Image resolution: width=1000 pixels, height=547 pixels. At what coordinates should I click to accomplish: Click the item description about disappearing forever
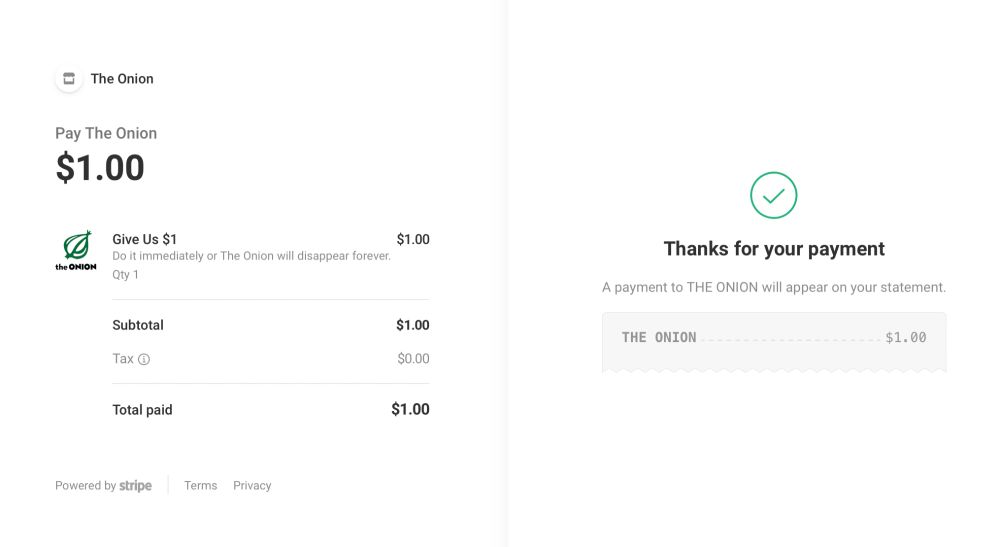point(251,256)
